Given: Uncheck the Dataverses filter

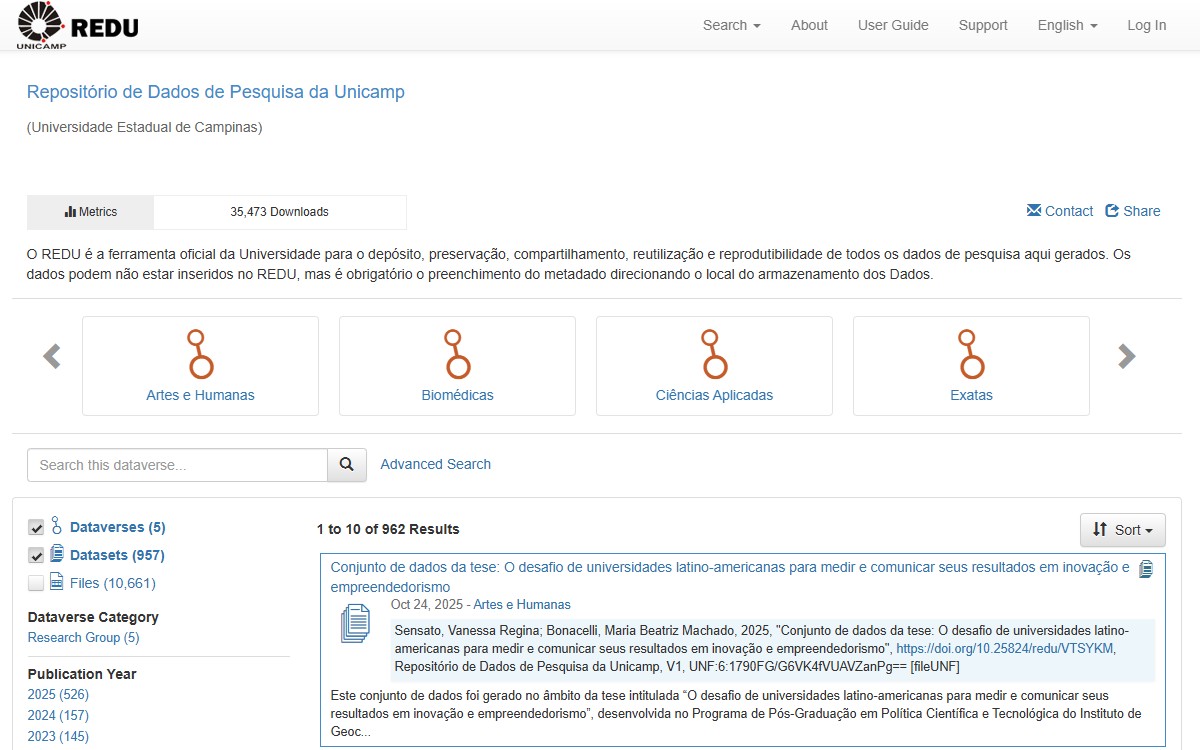Looking at the screenshot, I should tap(36, 527).
